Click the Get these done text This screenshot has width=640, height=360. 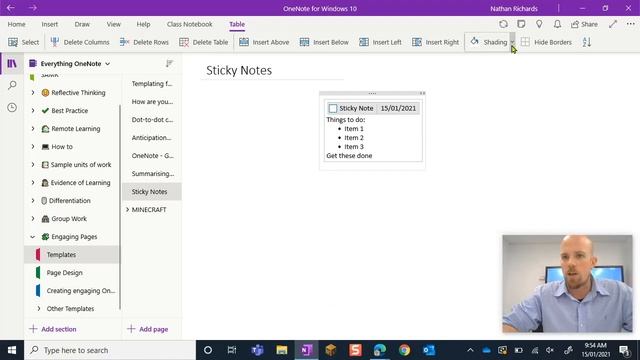tap(349, 156)
